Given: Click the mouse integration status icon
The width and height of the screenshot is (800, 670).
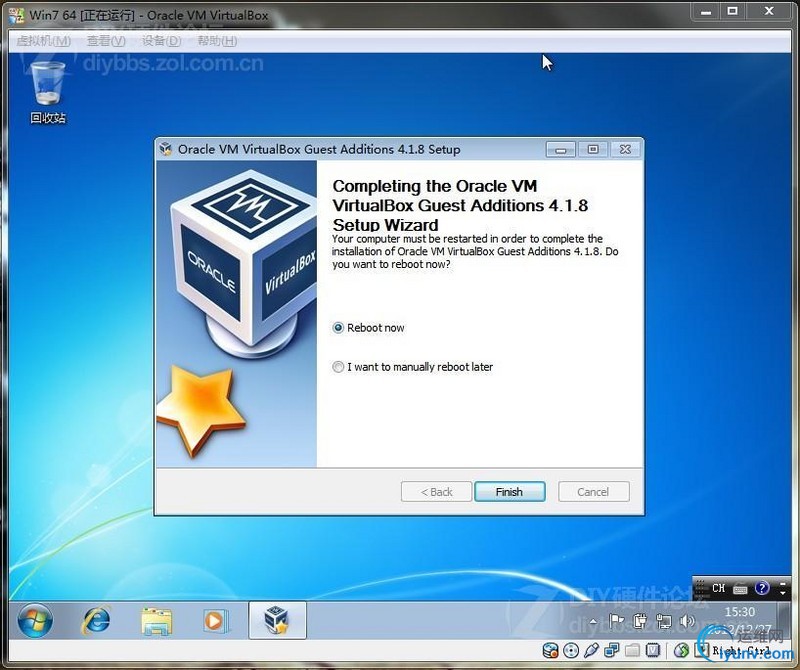Looking at the screenshot, I should (681, 651).
